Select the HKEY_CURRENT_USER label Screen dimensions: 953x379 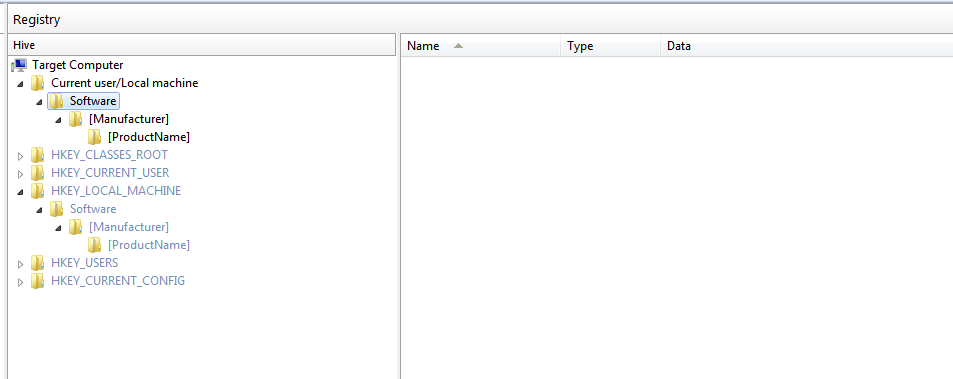110,172
